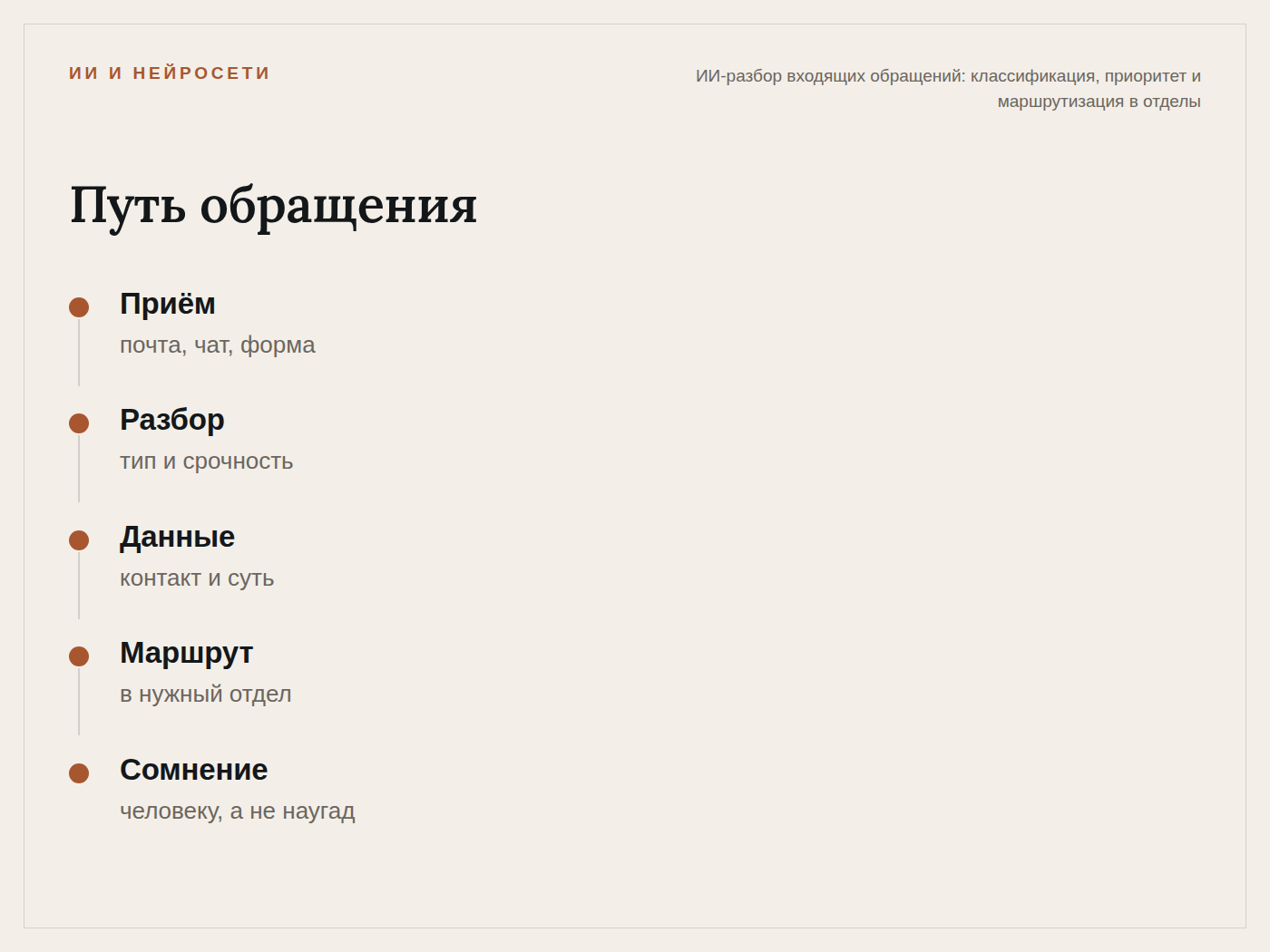The image size is (1270, 952).
Task: Click the timeline dot beside "Разбор"
Action: point(79,423)
